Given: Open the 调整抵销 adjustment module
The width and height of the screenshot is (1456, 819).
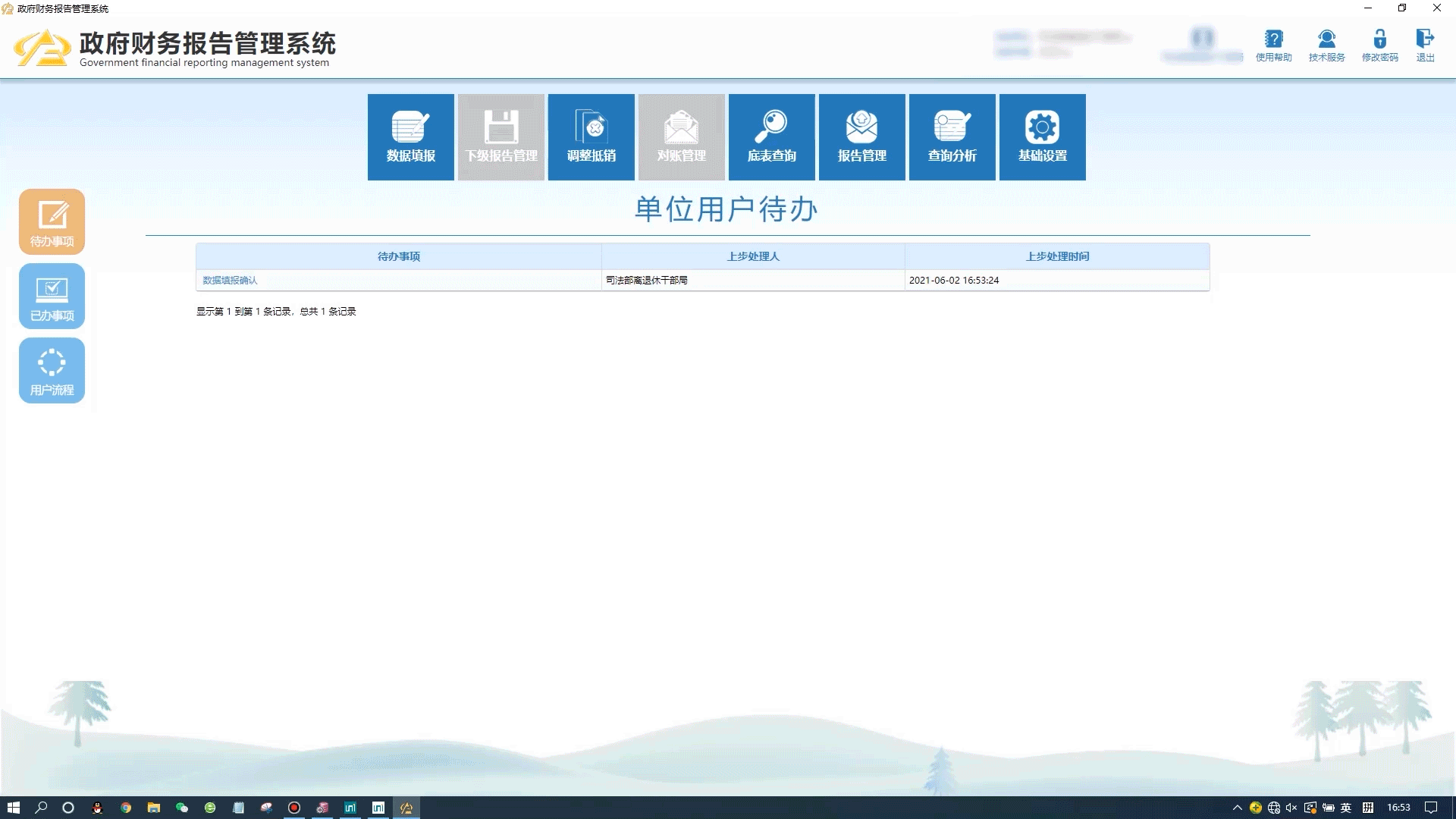Looking at the screenshot, I should pos(591,137).
